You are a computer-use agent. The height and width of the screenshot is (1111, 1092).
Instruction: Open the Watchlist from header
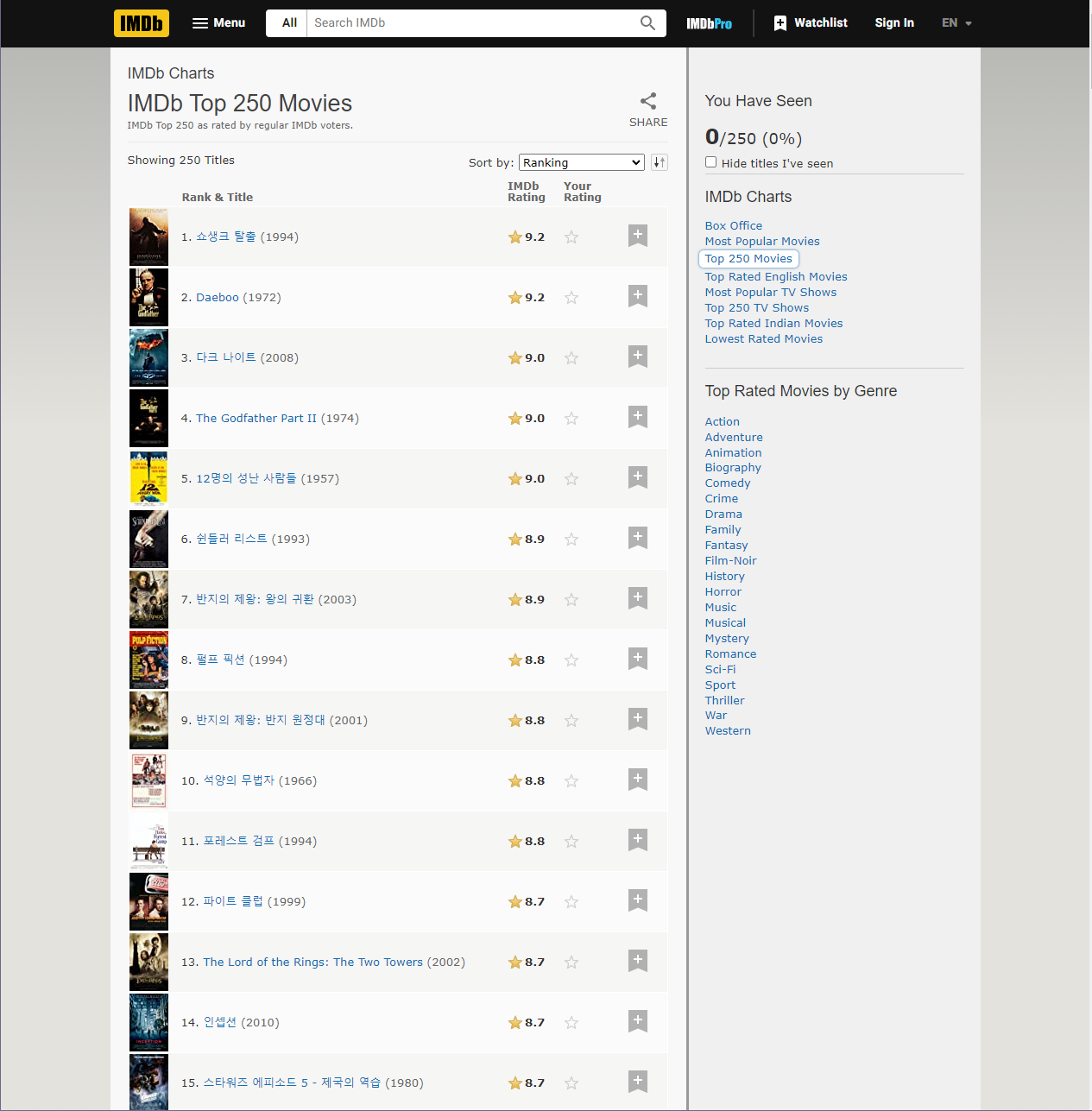tap(811, 23)
